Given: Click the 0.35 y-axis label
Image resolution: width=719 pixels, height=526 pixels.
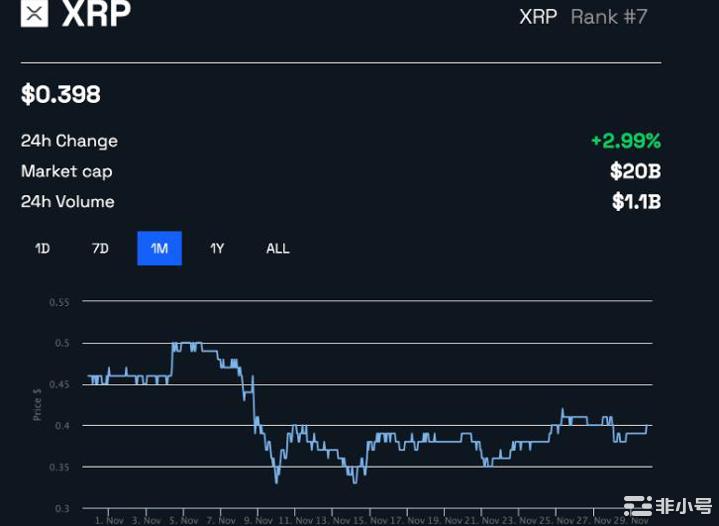Looking at the screenshot, I should click(60, 467).
